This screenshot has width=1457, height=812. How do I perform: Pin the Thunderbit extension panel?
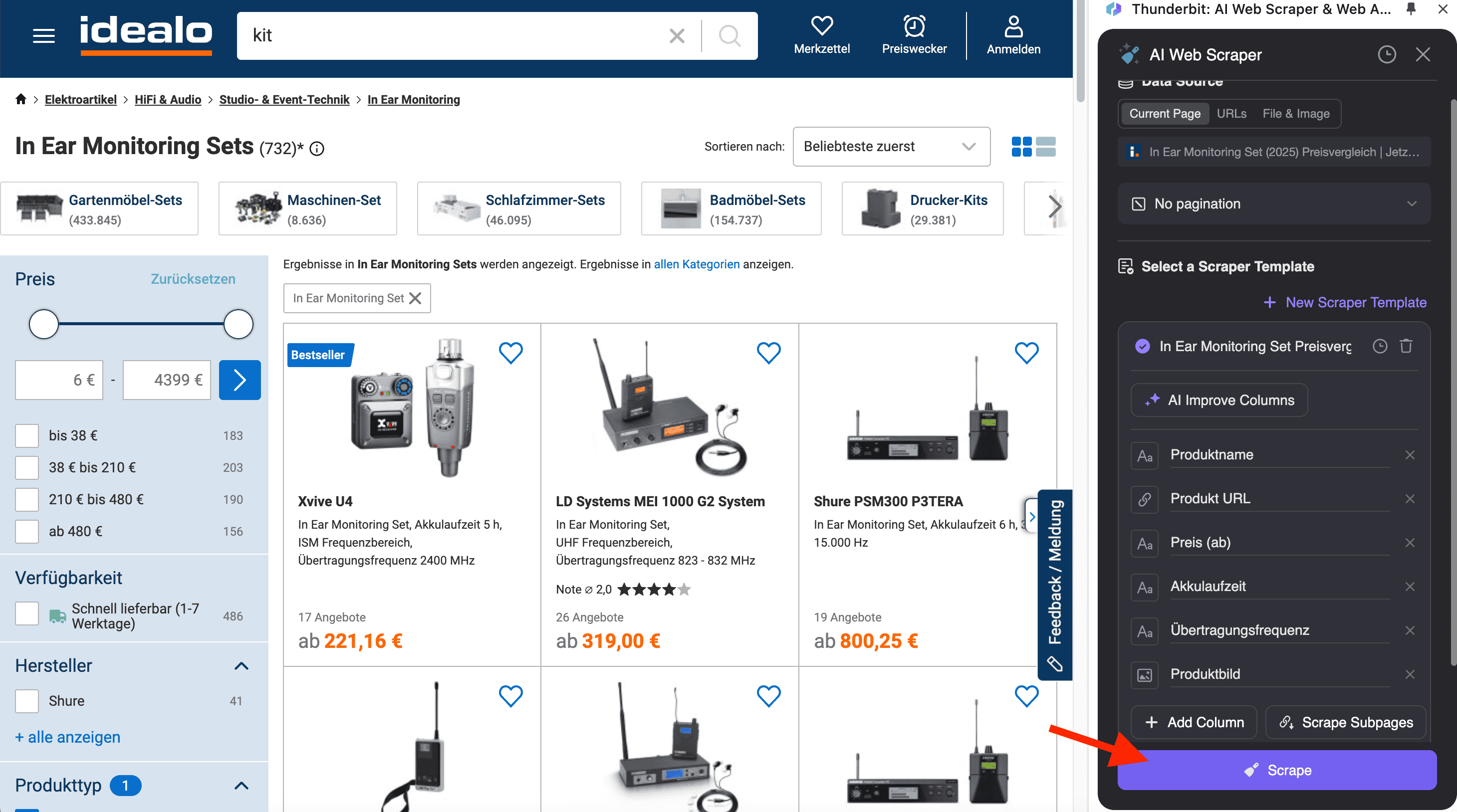(x=1411, y=8)
